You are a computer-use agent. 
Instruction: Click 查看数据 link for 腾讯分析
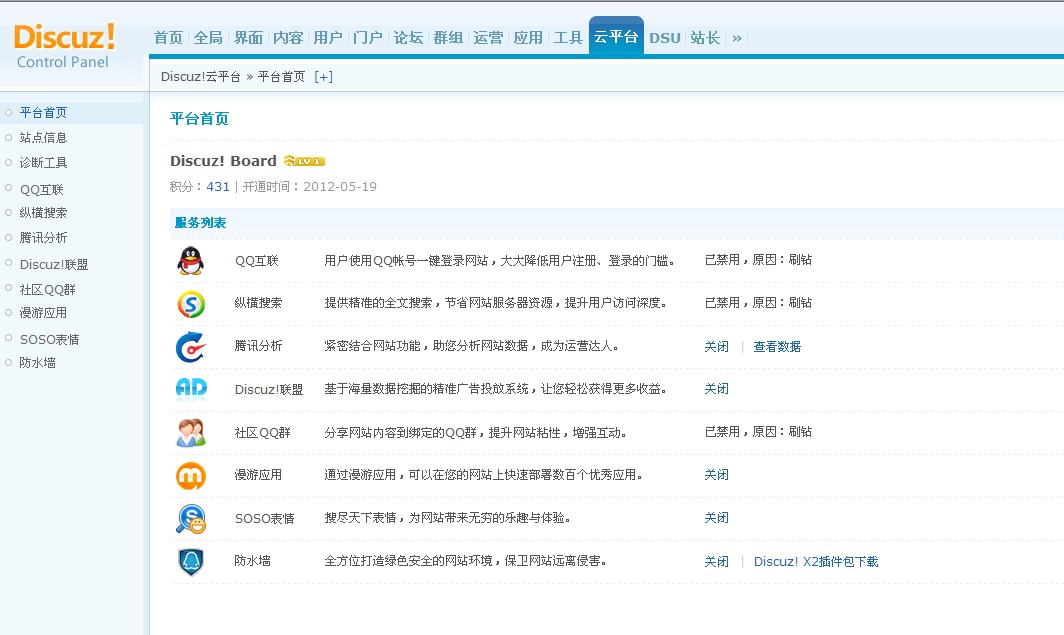[777, 347]
